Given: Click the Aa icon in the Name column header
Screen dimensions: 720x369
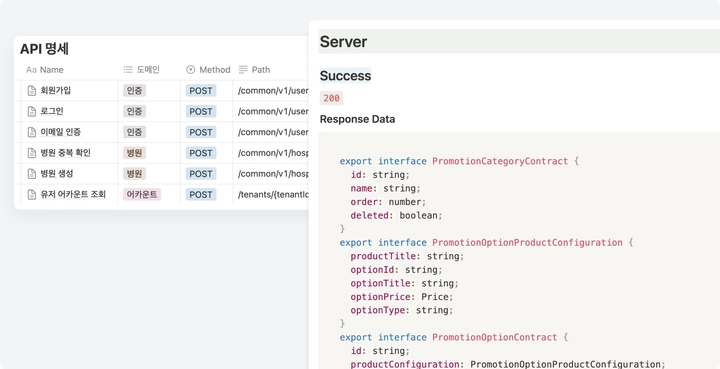Looking at the screenshot, I should pyautogui.click(x=31, y=70).
